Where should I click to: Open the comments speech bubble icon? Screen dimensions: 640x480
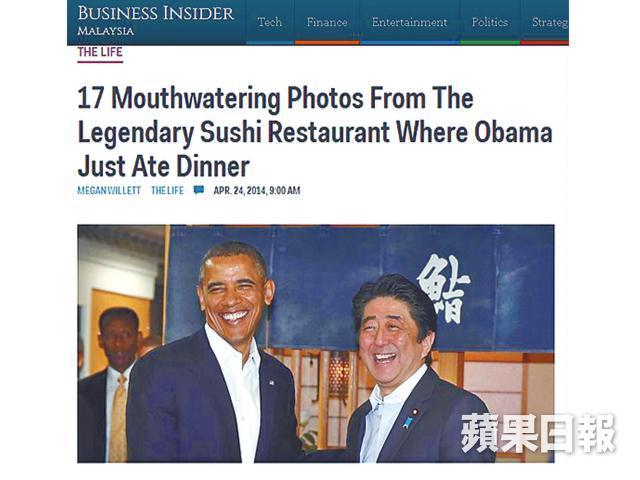coord(199,190)
